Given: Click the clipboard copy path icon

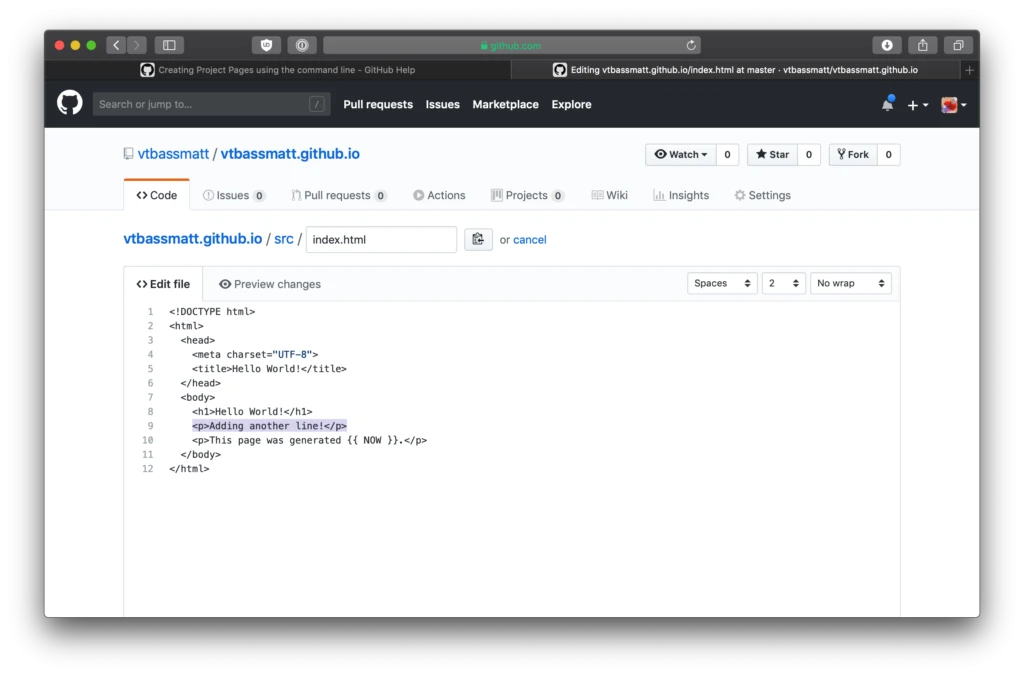Looking at the screenshot, I should [x=478, y=239].
